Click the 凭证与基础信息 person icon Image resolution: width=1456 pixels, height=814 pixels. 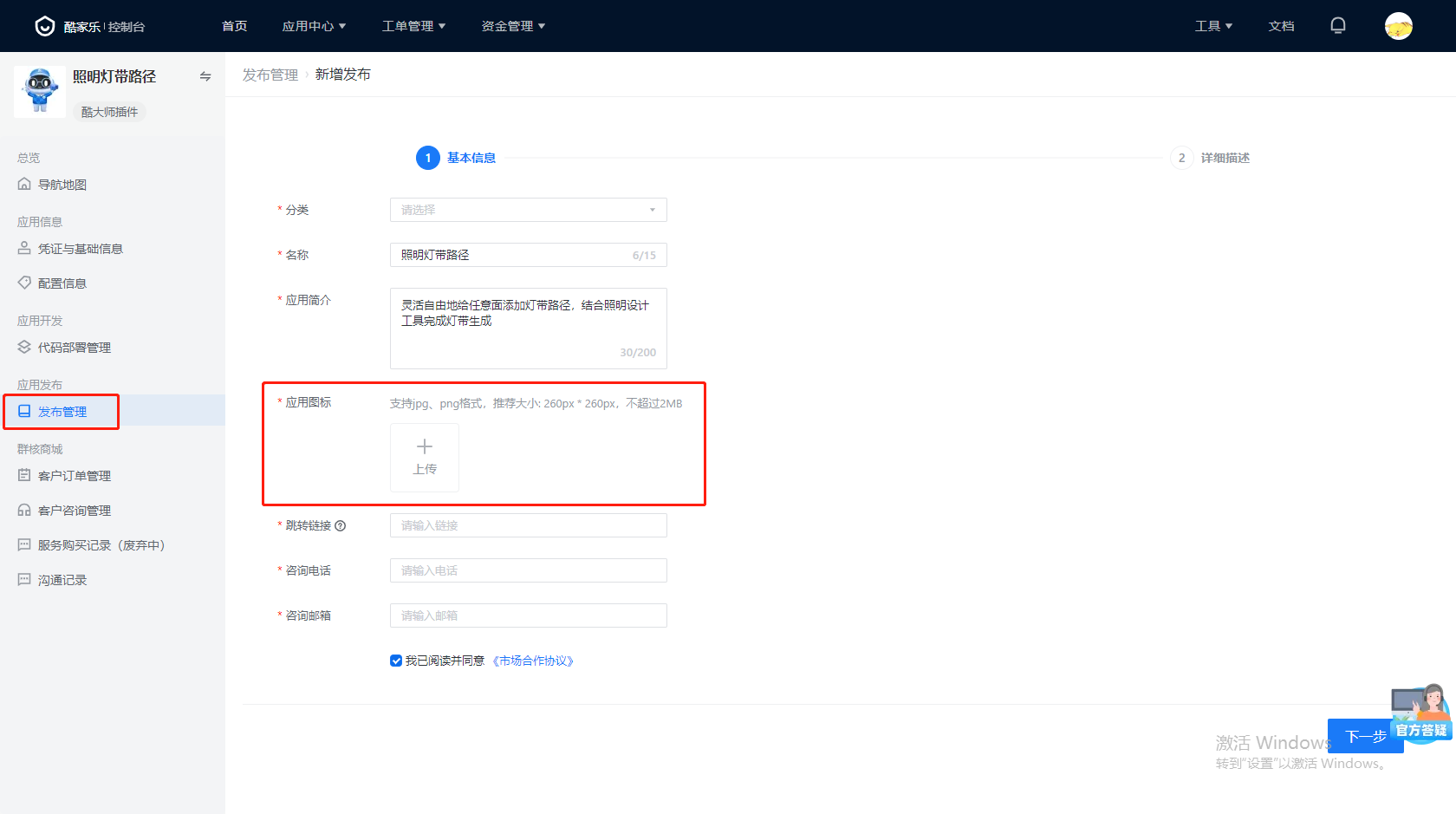coord(24,248)
